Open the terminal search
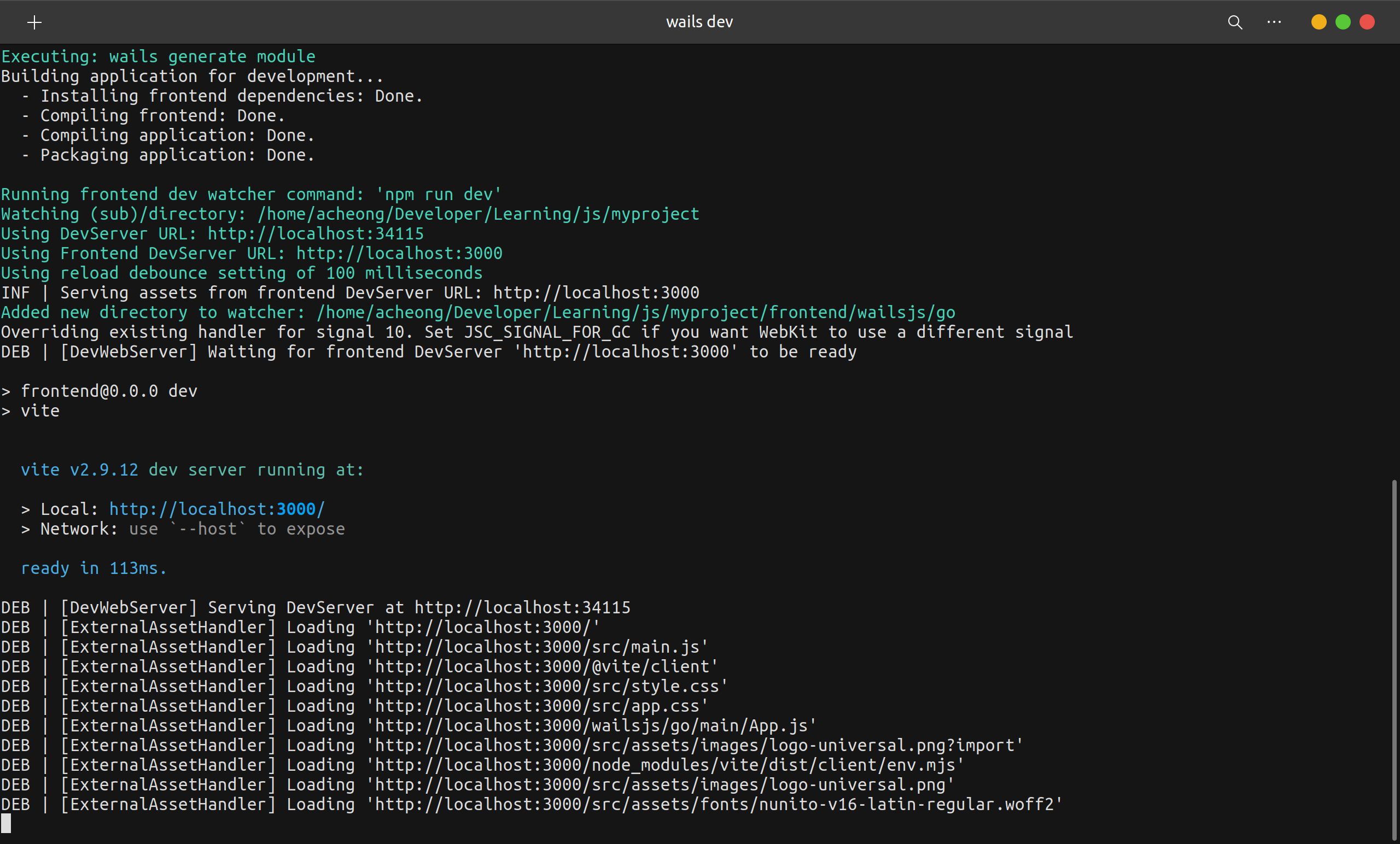The image size is (1400, 844). pyautogui.click(x=1234, y=22)
